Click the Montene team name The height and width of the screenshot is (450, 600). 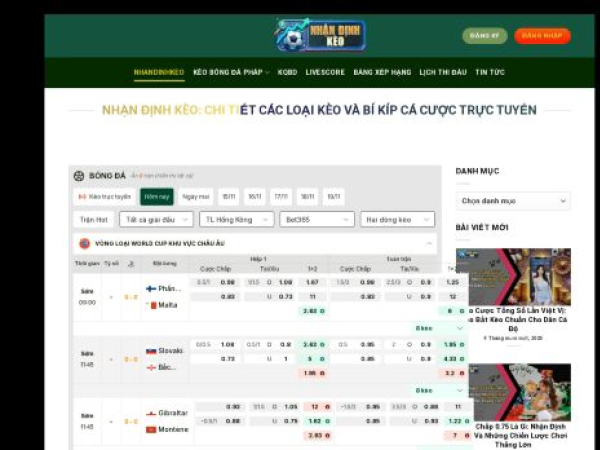173,429
